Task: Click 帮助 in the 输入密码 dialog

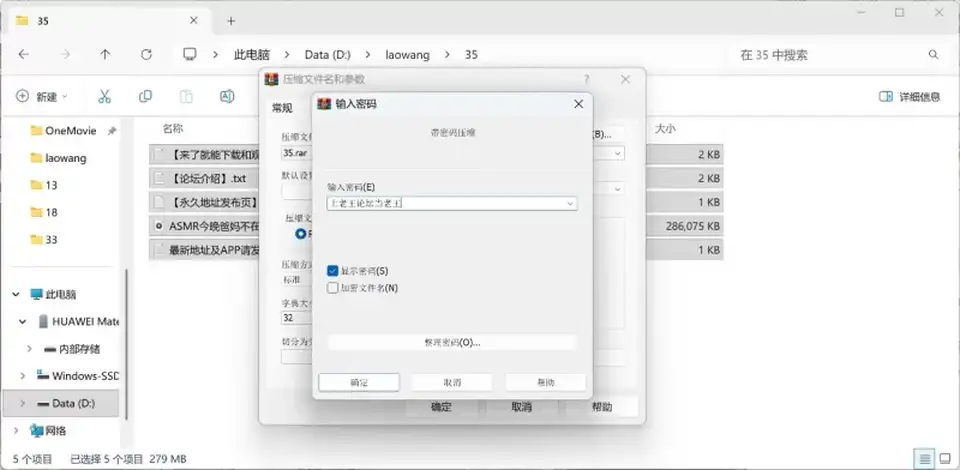Action: pos(546,382)
